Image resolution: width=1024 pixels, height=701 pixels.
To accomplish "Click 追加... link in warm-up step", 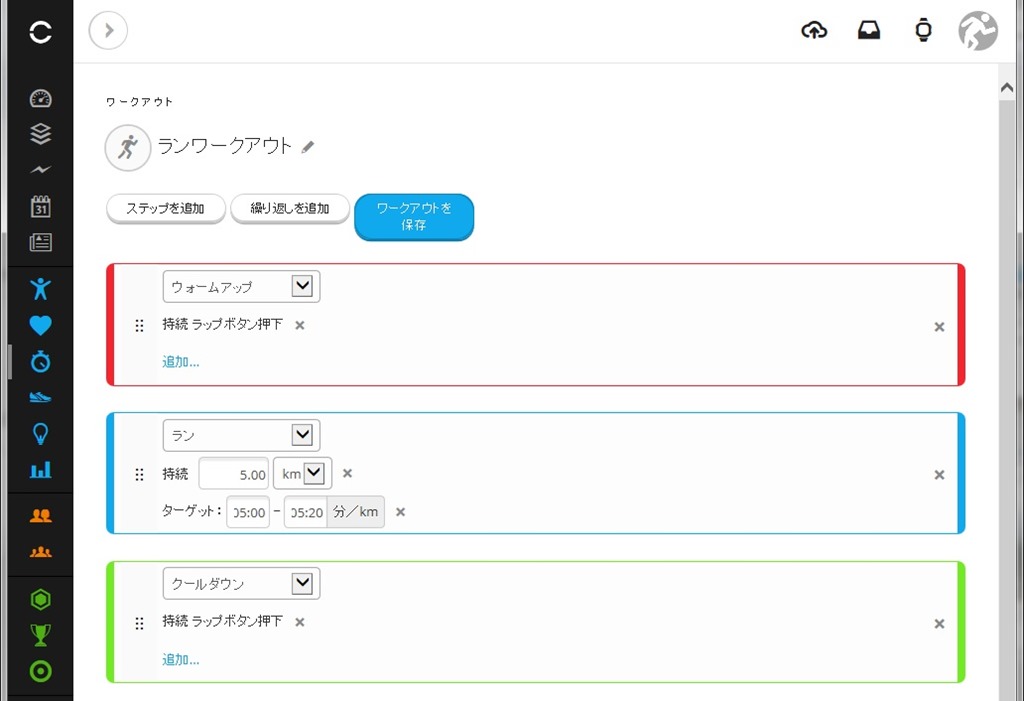I will (x=181, y=361).
